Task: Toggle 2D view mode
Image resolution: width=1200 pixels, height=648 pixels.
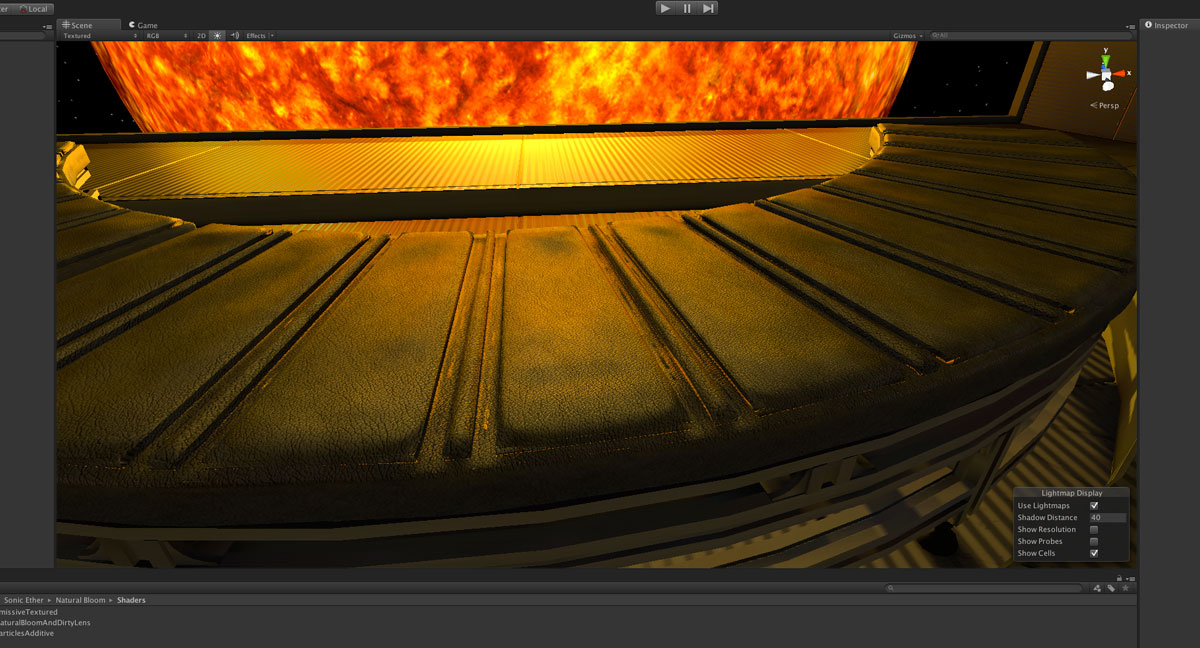Action: (200, 35)
